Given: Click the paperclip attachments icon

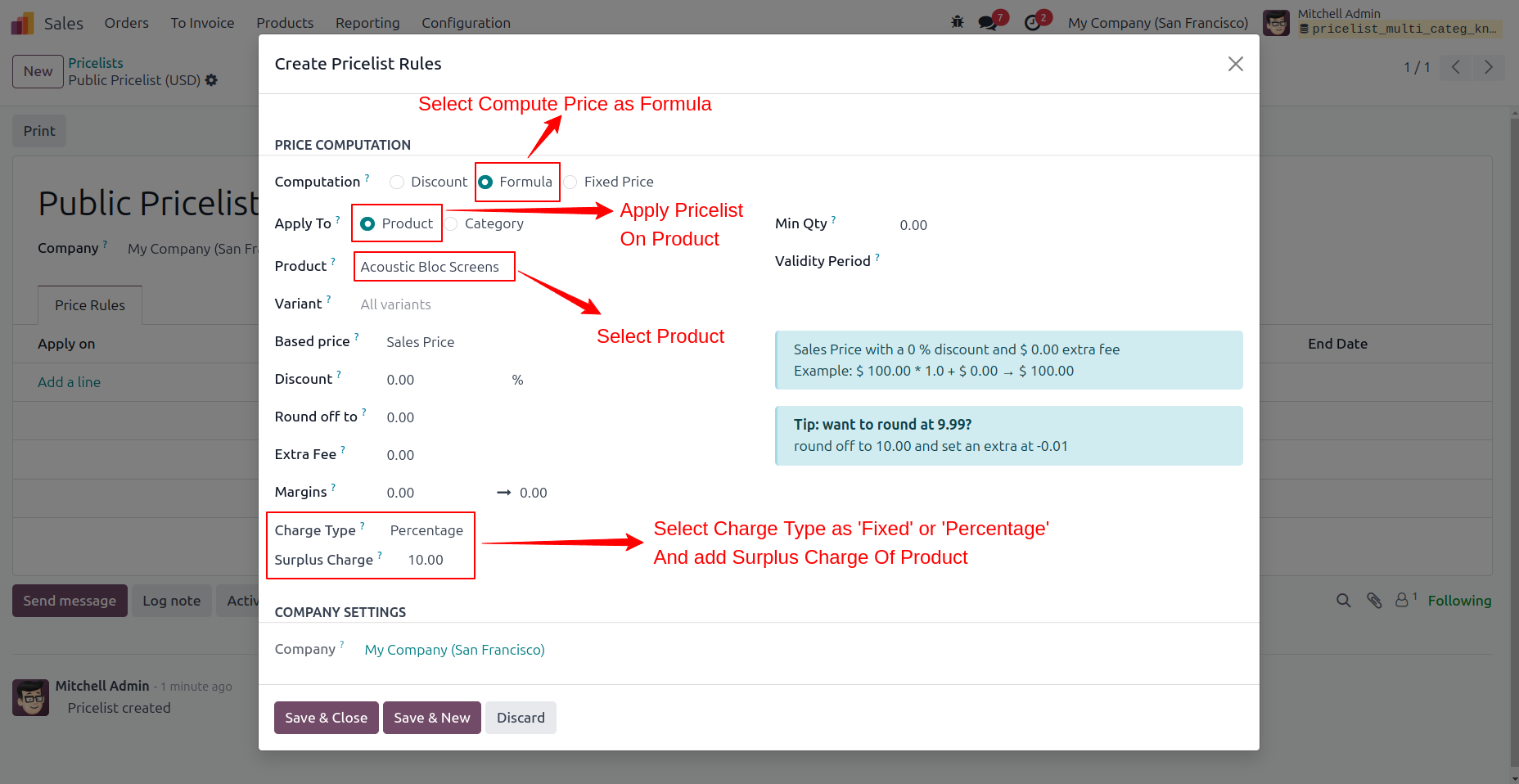Looking at the screenshot, I should (x=1374, y=601).
